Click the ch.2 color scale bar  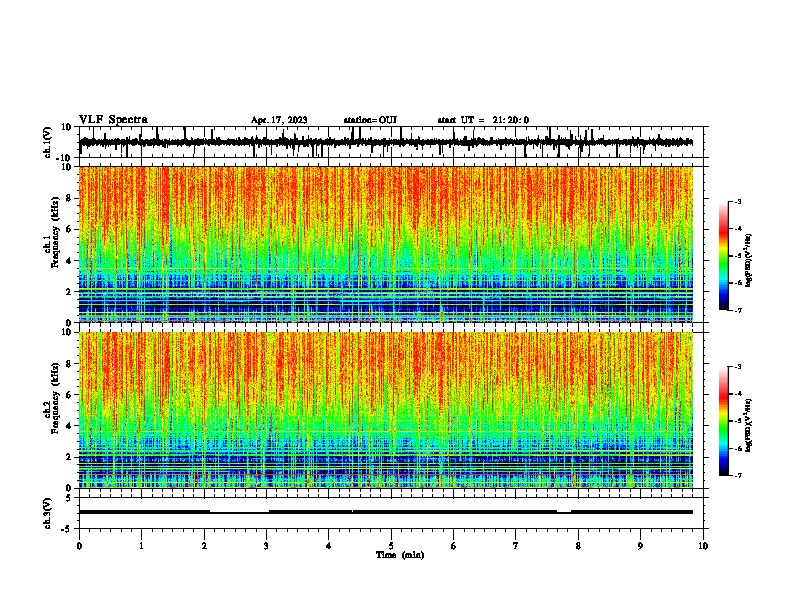(724, 421)
